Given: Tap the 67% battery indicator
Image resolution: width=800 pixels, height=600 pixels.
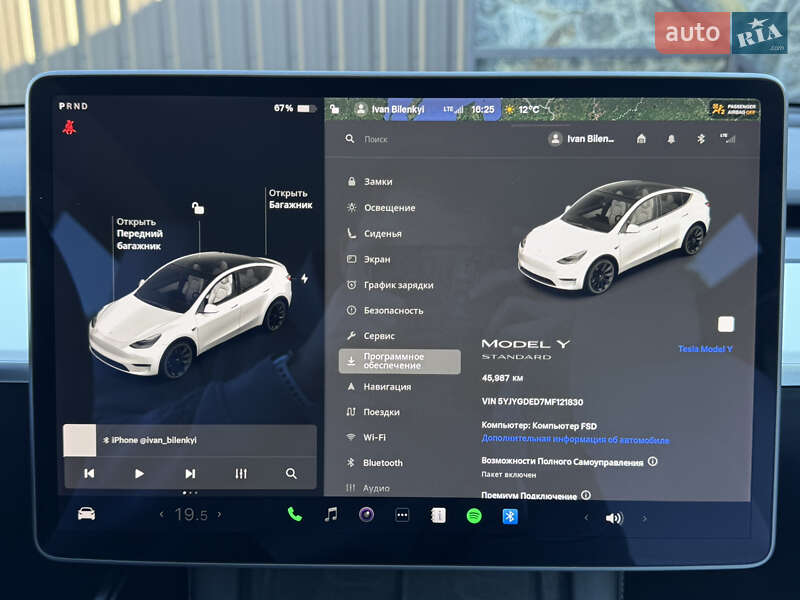Looking at the screenshot, I should 295,108.
